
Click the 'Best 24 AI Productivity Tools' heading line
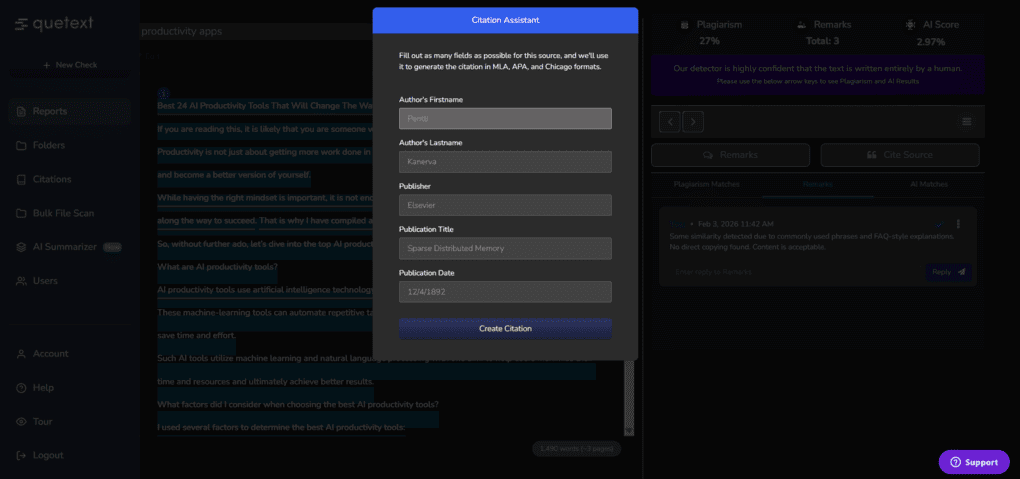coord(265,105)
